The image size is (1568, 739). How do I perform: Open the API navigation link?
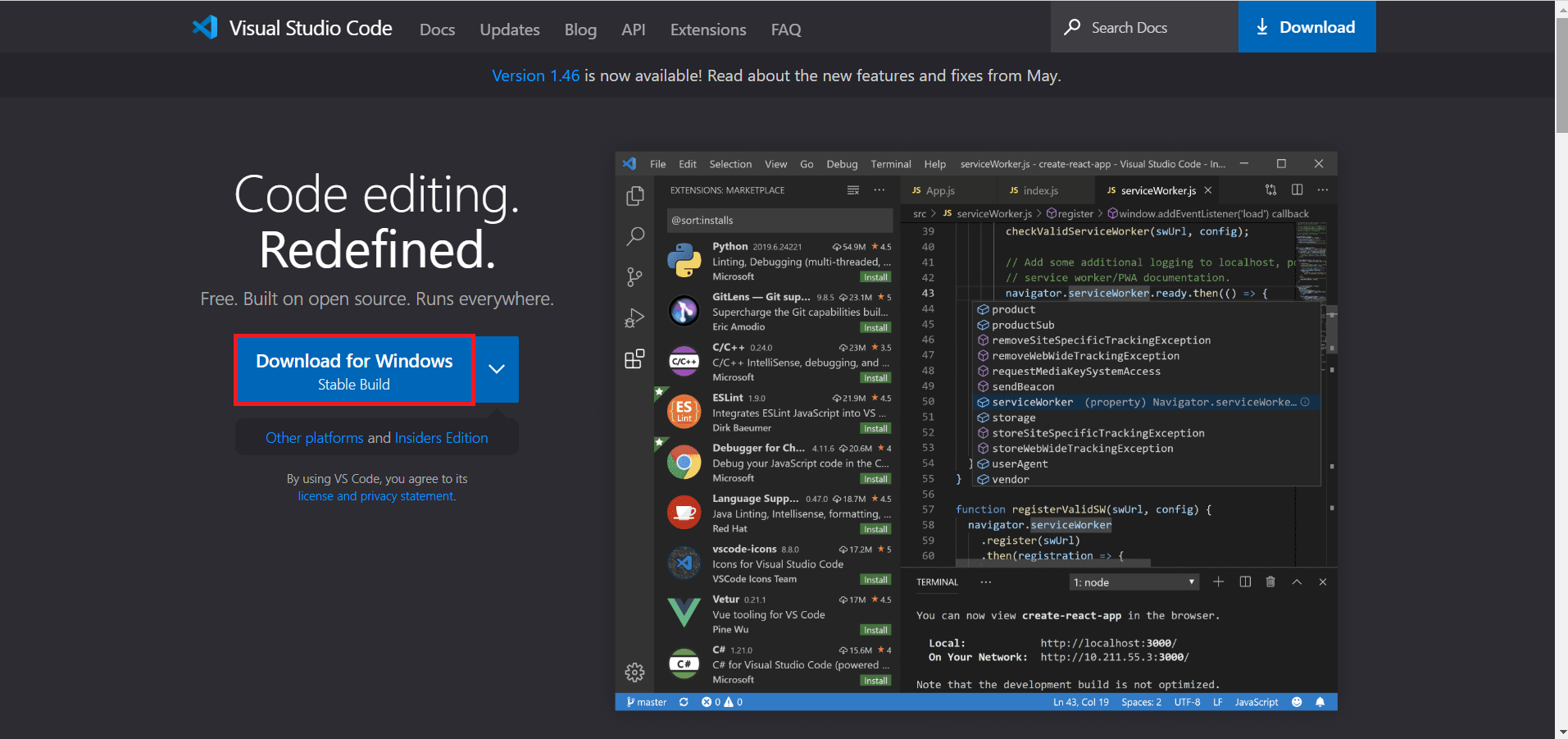click(634, 30)
